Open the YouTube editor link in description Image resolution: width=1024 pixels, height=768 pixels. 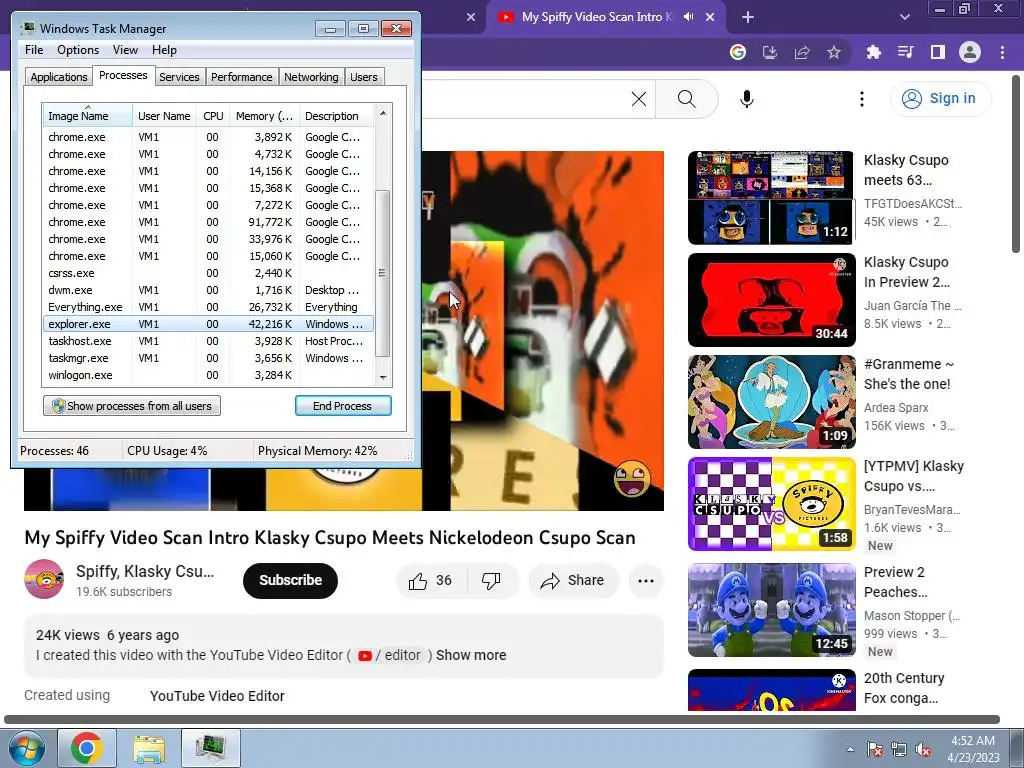click(390, 655)
